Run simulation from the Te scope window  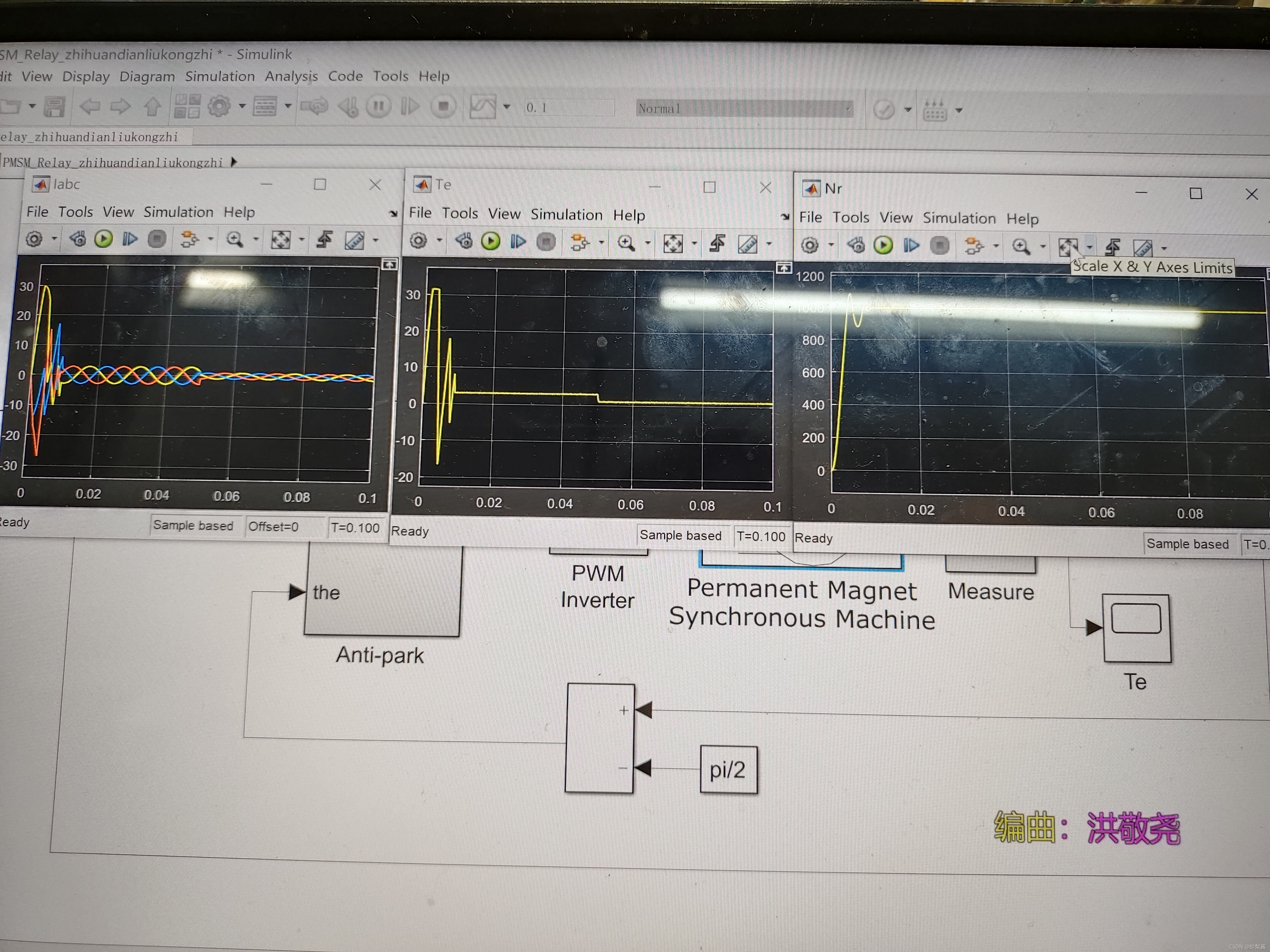click(x=490, y=242)
